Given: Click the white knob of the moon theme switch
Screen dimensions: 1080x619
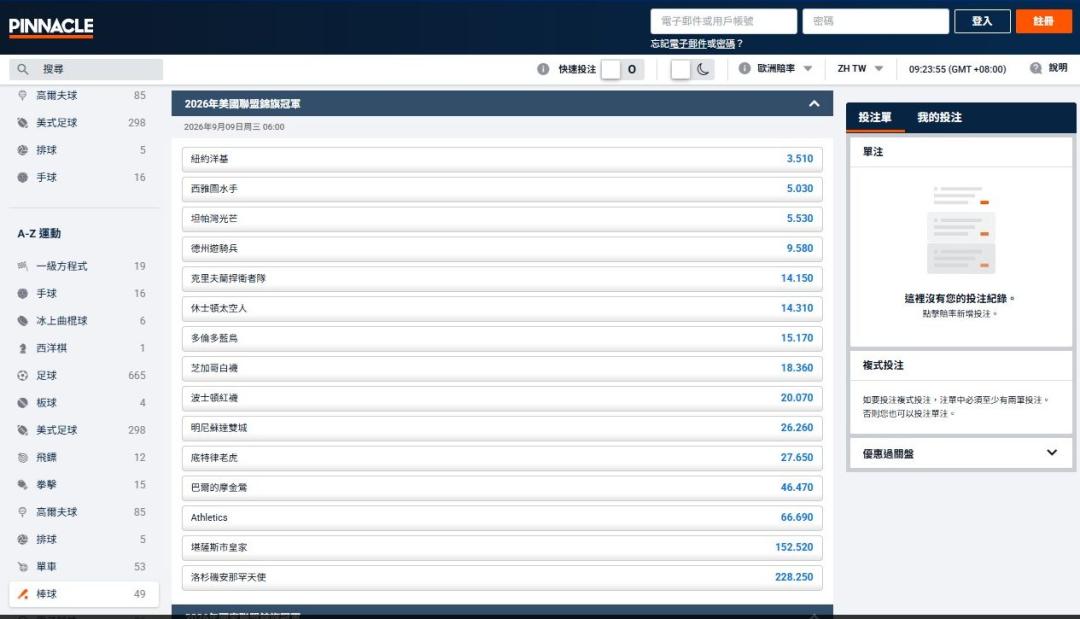Looking at the screenshot, I should point(681,69).
